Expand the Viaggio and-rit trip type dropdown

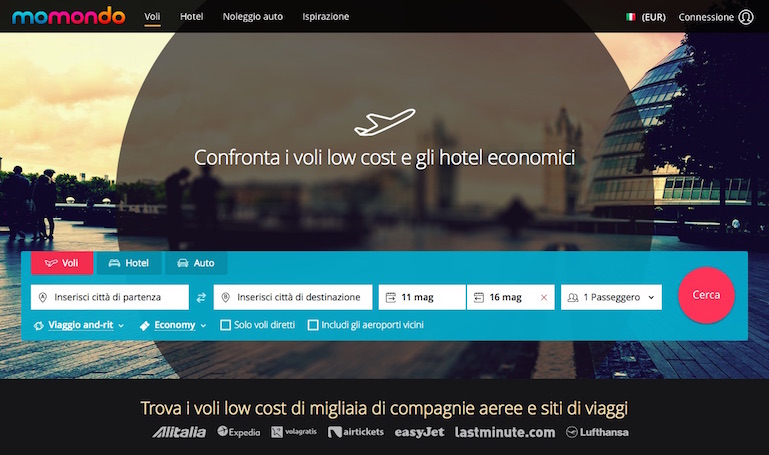click(x=80, y=325)
